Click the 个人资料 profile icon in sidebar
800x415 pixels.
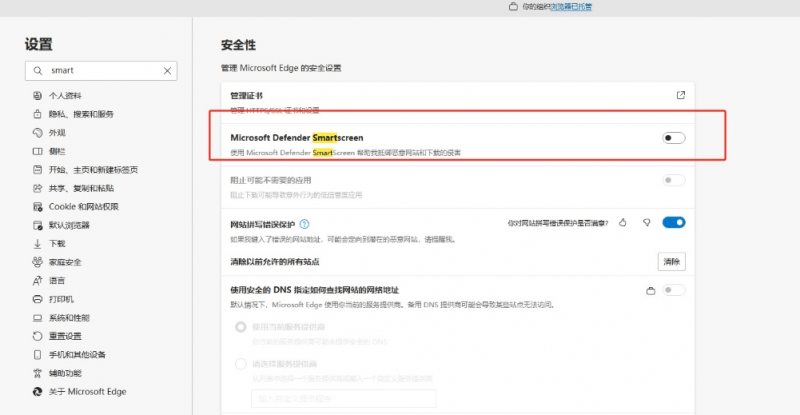point(37,96)
